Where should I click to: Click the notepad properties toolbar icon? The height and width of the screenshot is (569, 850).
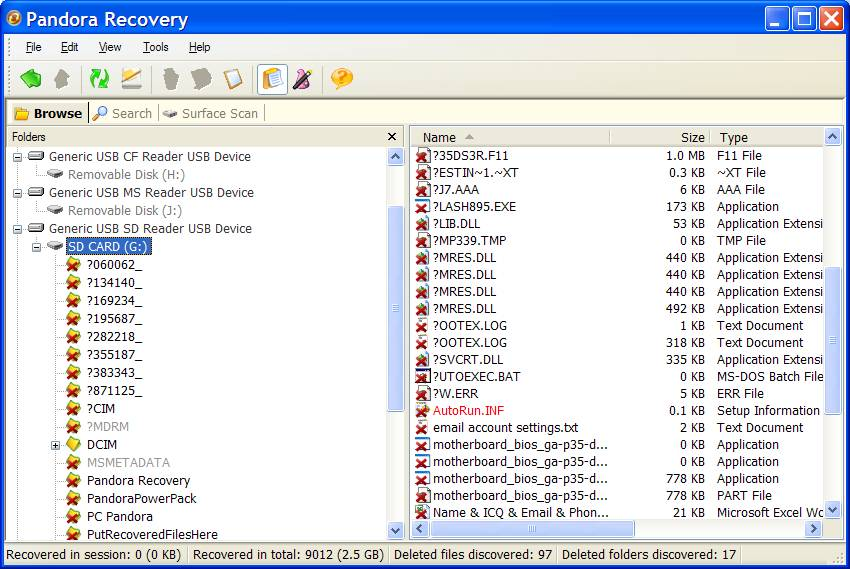click(233, 78)
